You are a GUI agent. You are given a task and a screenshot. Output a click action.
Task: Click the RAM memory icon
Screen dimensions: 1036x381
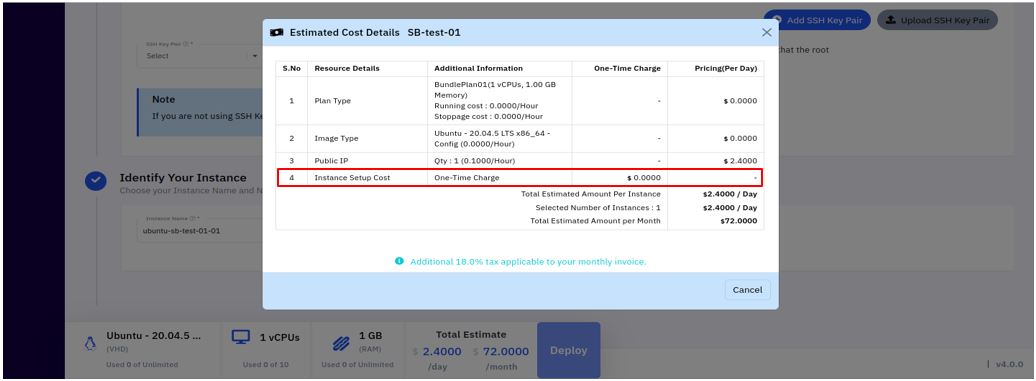click(341, 343)
